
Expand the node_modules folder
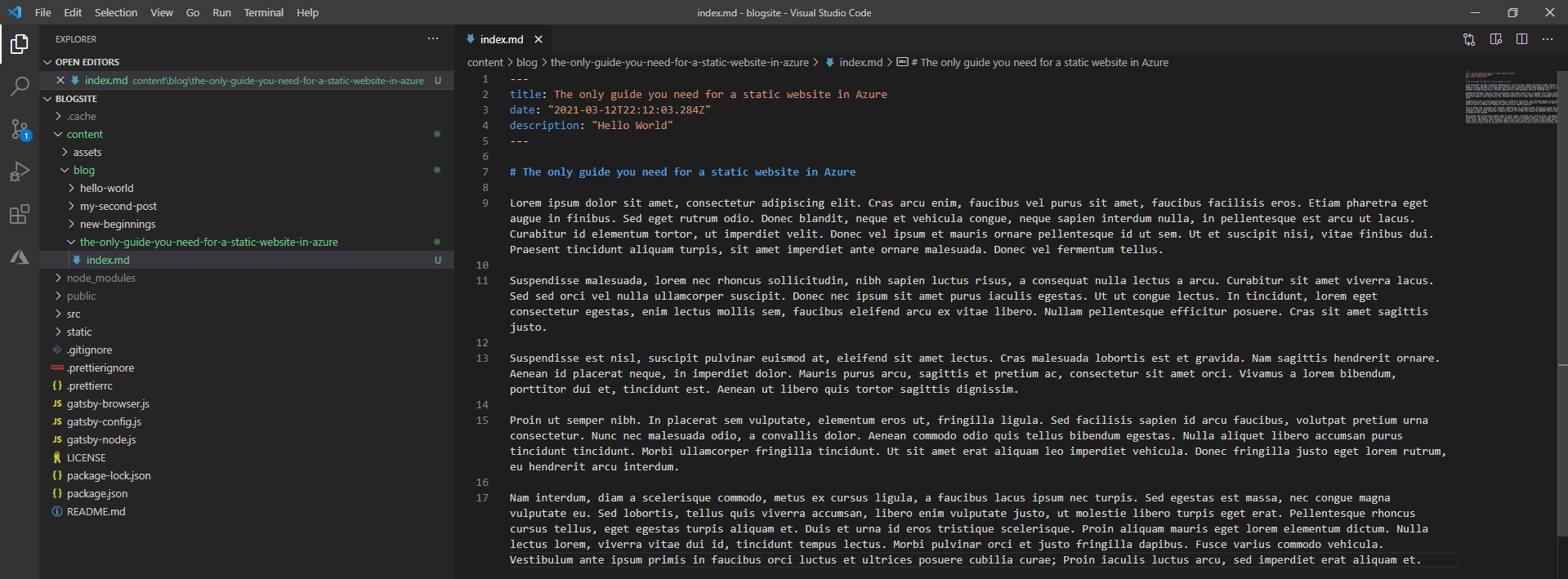pos(101,278)
